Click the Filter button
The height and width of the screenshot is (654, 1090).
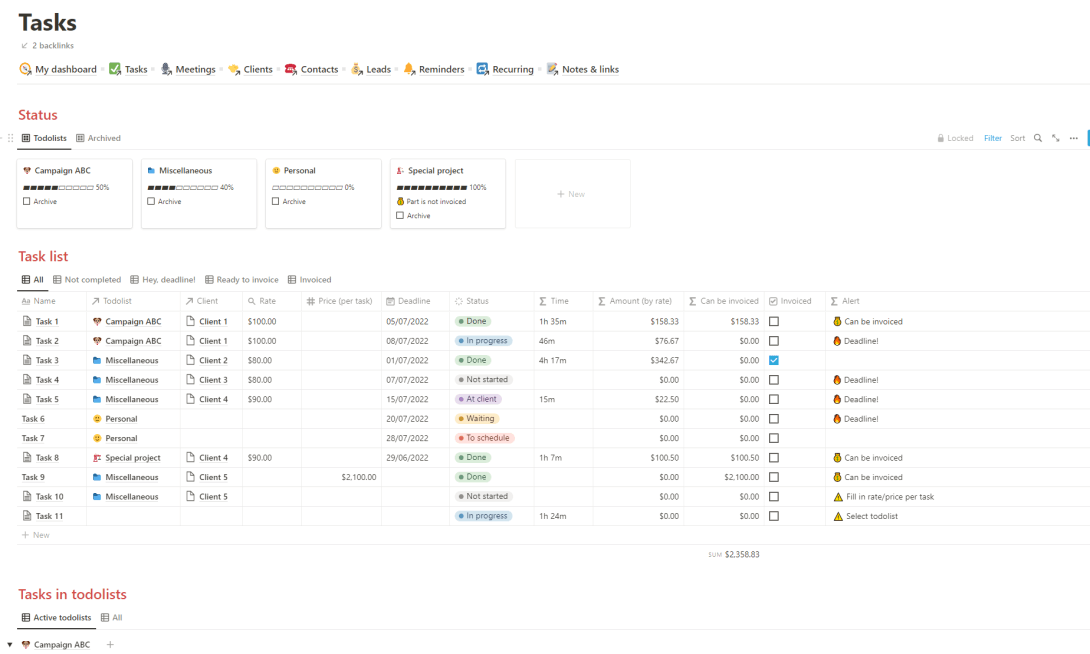pos(993,138)
